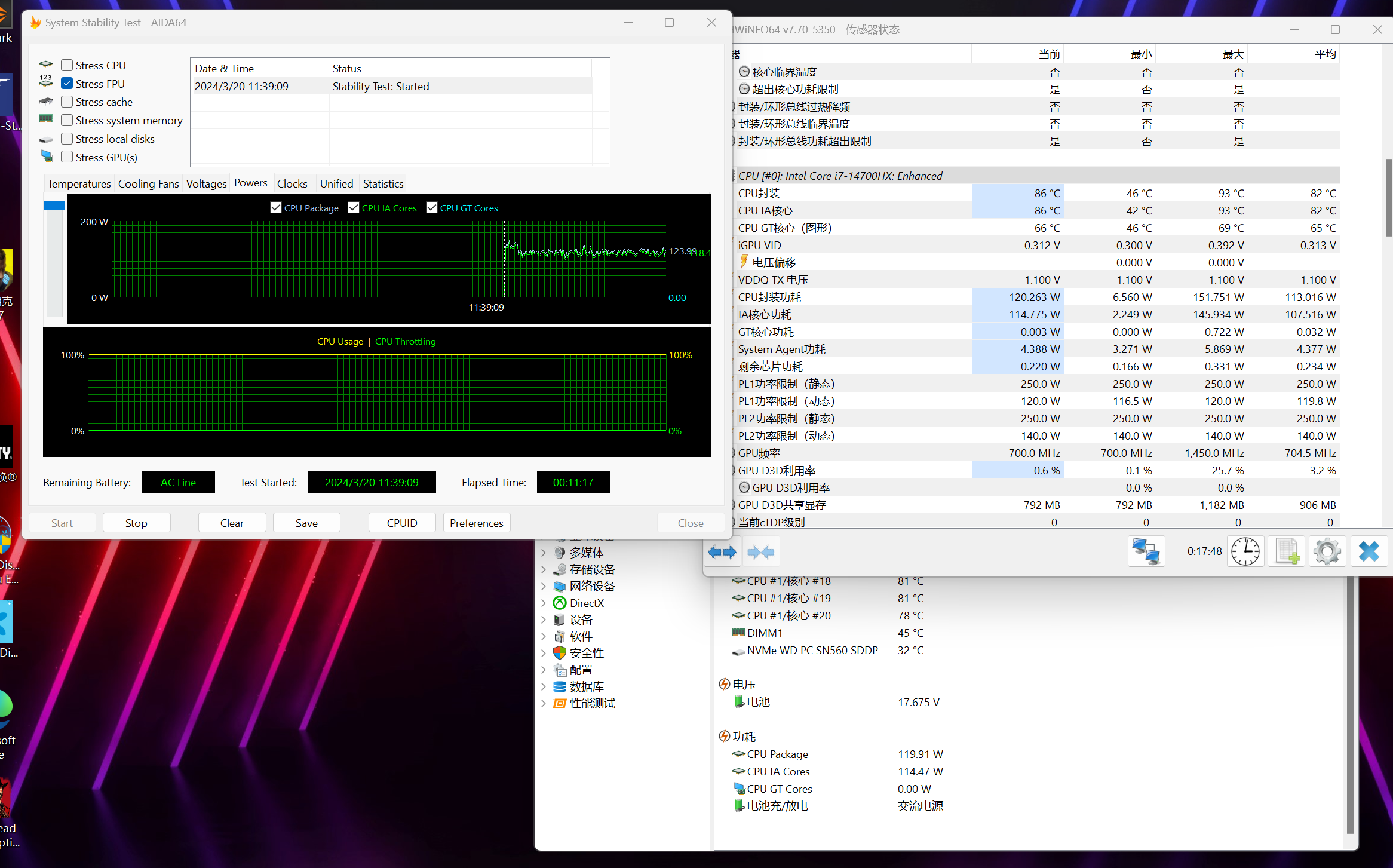Click the DirectX Xbox-style icon

pyautogui.click(x=560, y=603)
